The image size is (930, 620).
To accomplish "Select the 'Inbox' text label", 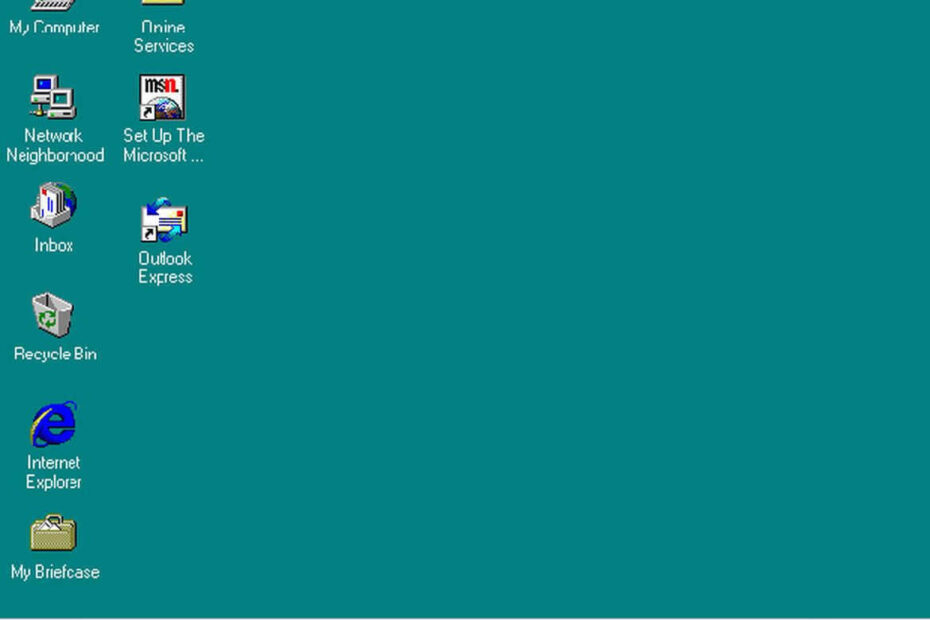I will coord(54,245).
